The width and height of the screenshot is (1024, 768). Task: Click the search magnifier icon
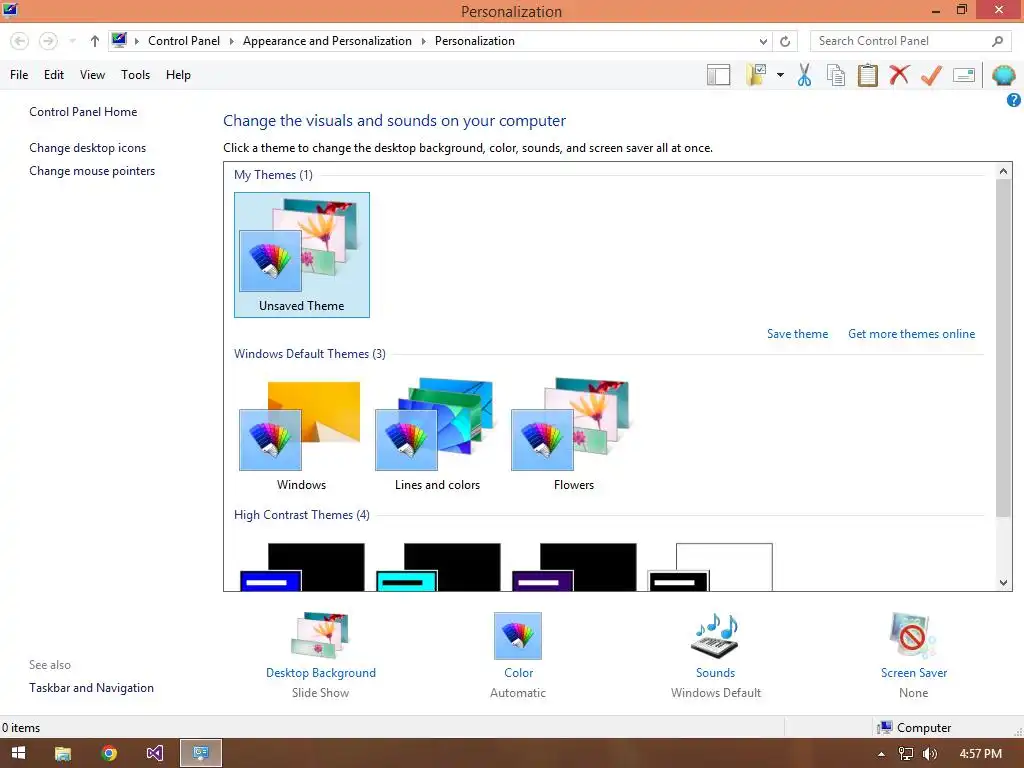click(997, 41)
